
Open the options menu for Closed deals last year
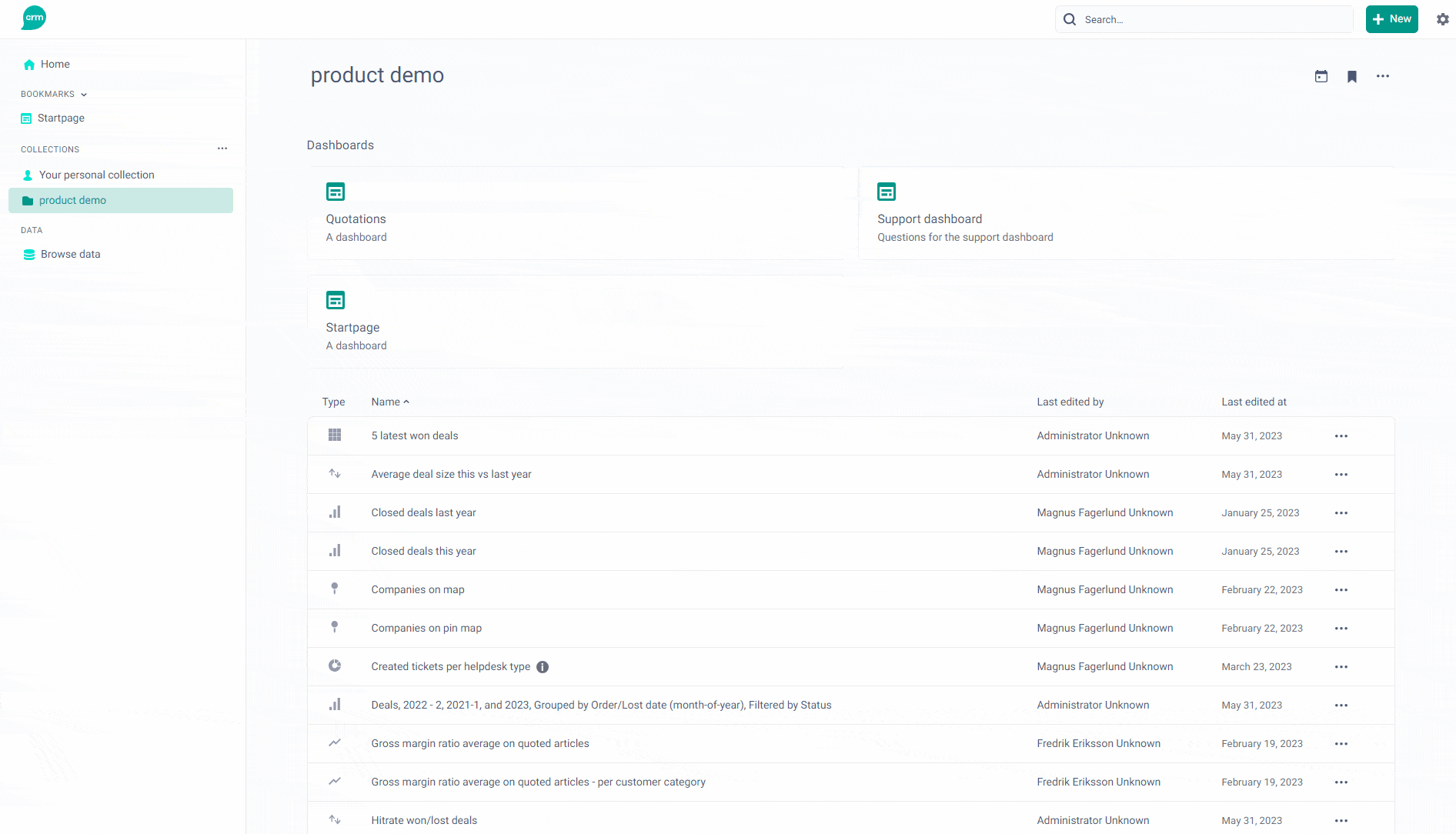click(1341, 512)
